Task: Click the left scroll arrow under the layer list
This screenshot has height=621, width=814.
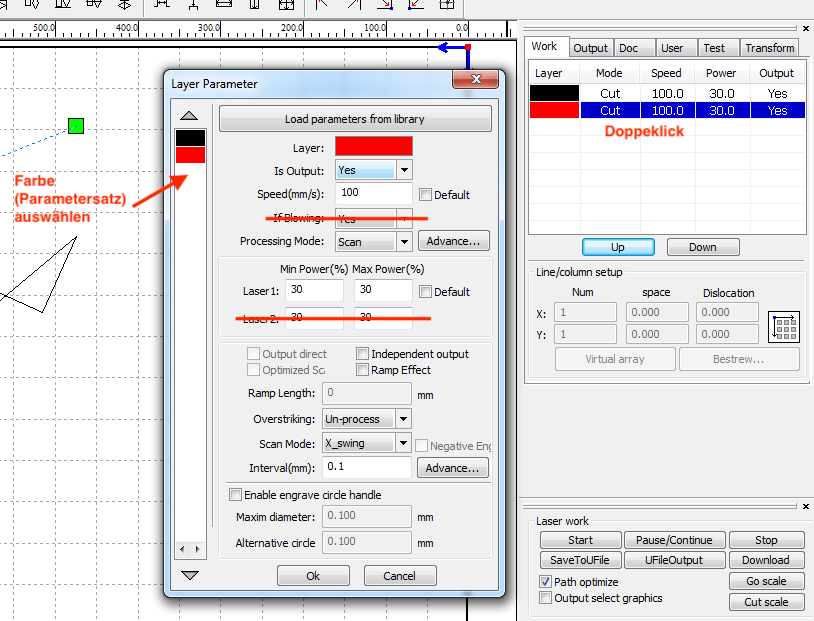Action: tap(181, 550)
